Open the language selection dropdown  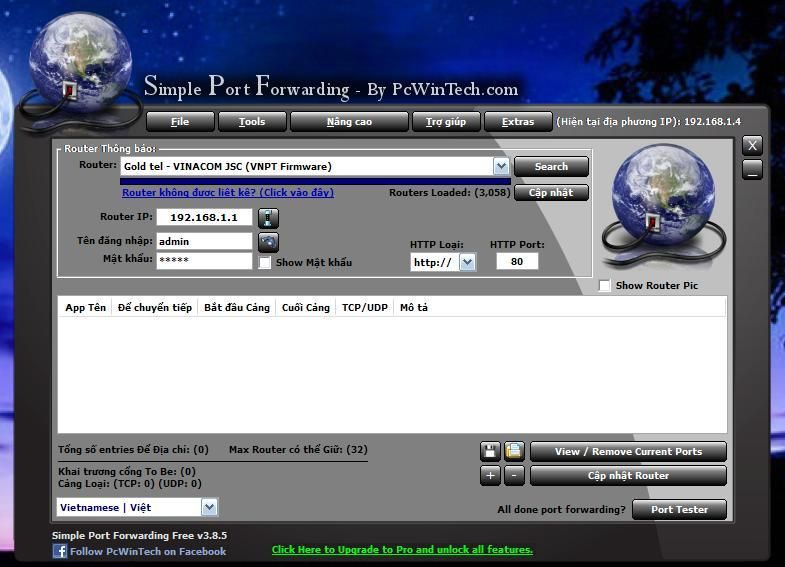pyautogui.click(x=209, y=507)
